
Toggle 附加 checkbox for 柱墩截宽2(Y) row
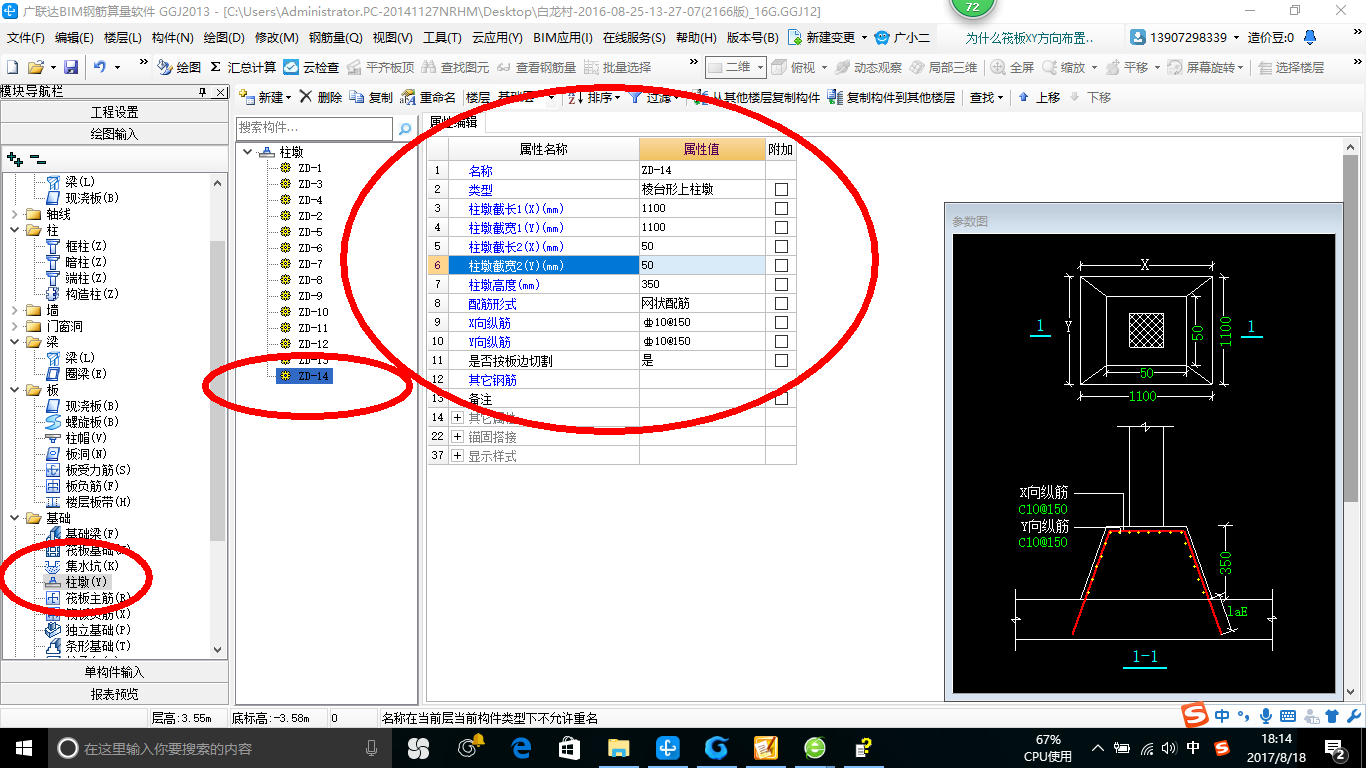point(781,265)
